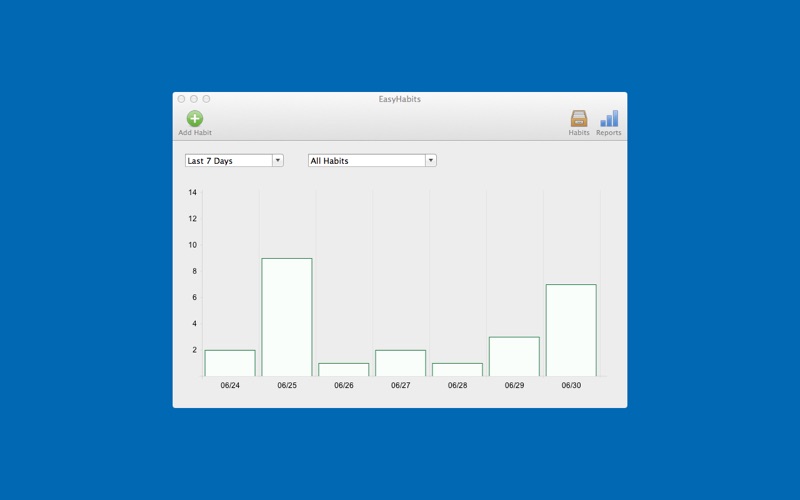
Task: Click the arrow of the Last 7 Days combo box
Action: (x=278, y=161)
